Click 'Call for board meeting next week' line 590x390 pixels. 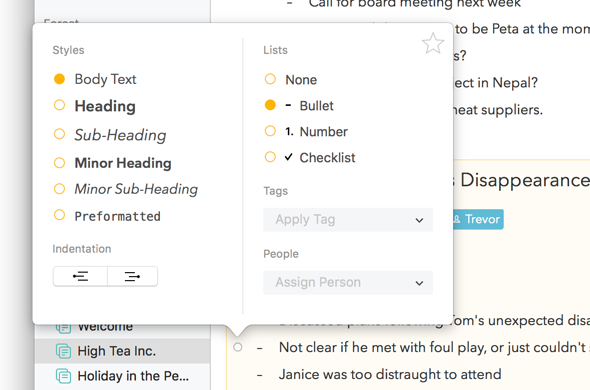tap(415, 4)
